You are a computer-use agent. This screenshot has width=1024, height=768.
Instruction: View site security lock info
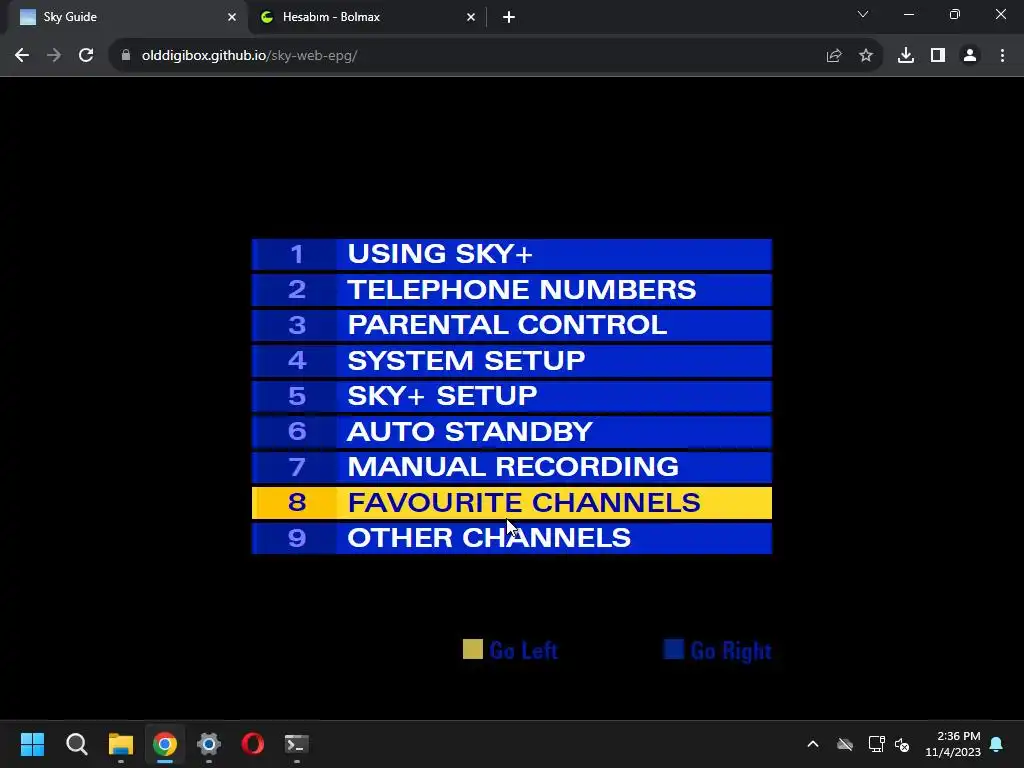[x=126, y=56]
